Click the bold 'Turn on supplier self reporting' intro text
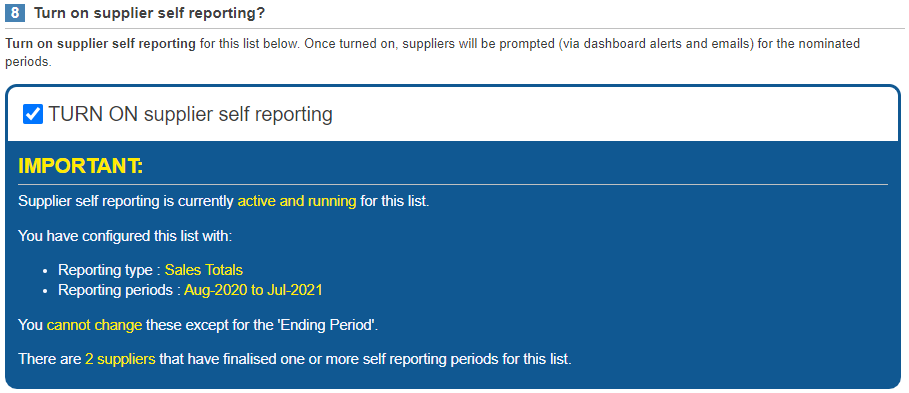 tap(100, 44)
